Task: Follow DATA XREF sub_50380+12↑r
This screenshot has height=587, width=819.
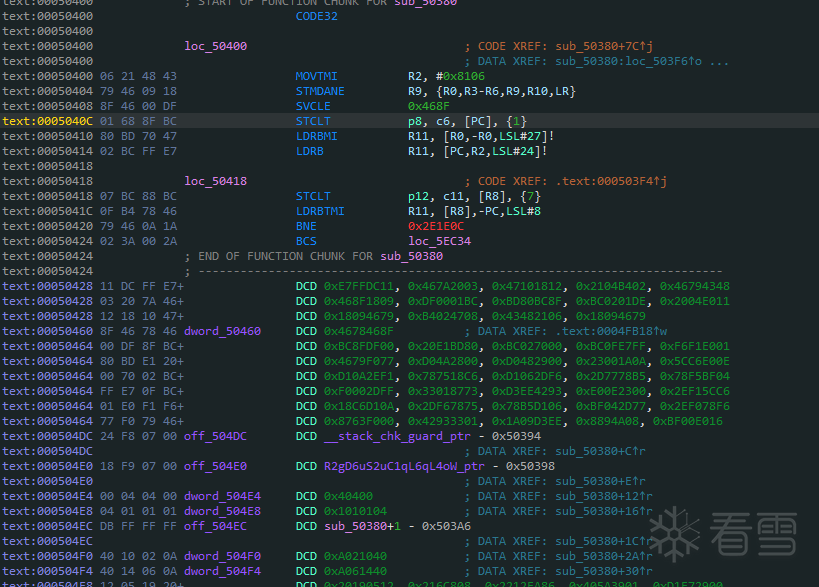Action: coord(604,496)
